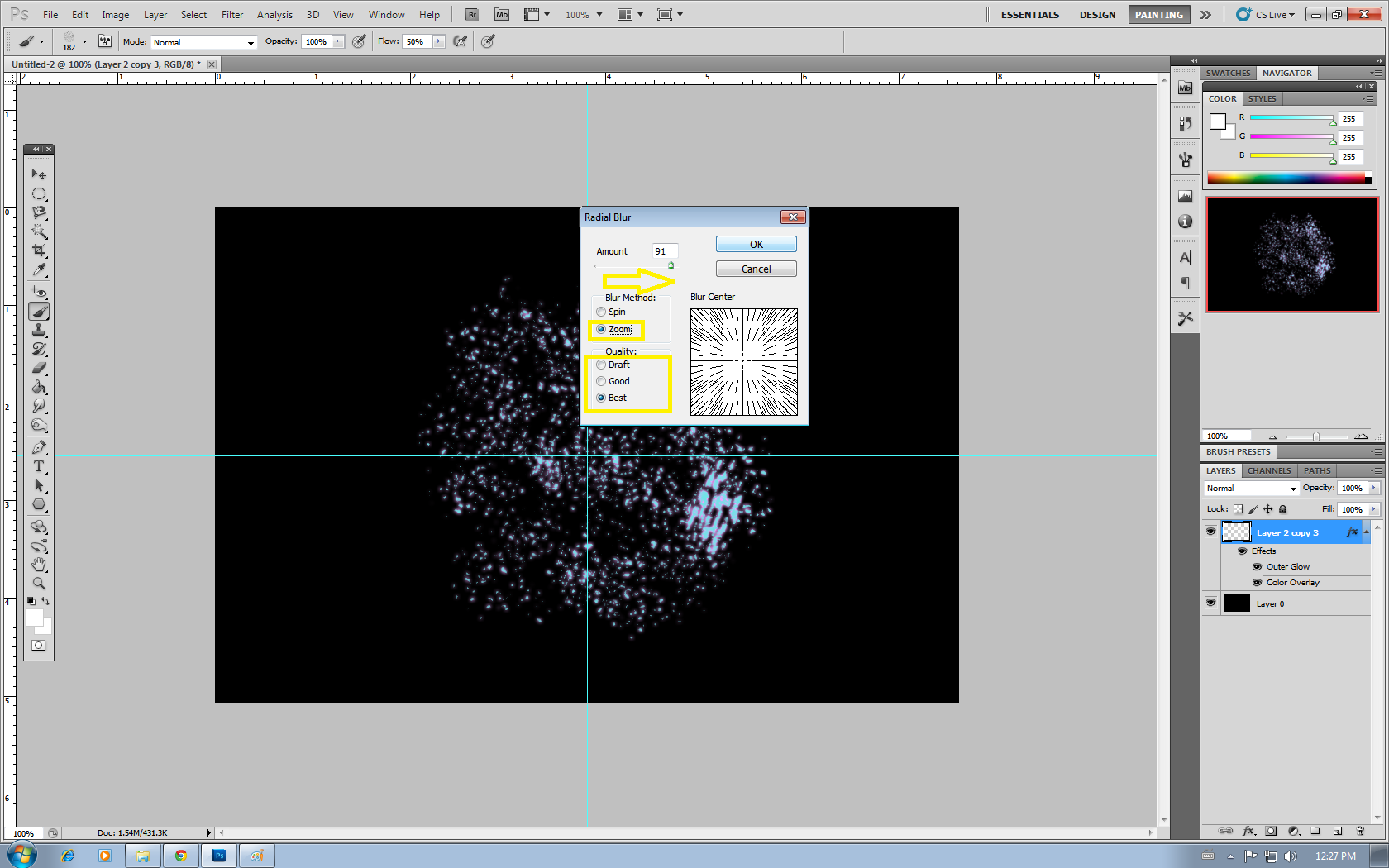The height and width of the screenshot is (868, 1389).
Task: Open the Paragraph panel icon
Action: point(1186,283)
